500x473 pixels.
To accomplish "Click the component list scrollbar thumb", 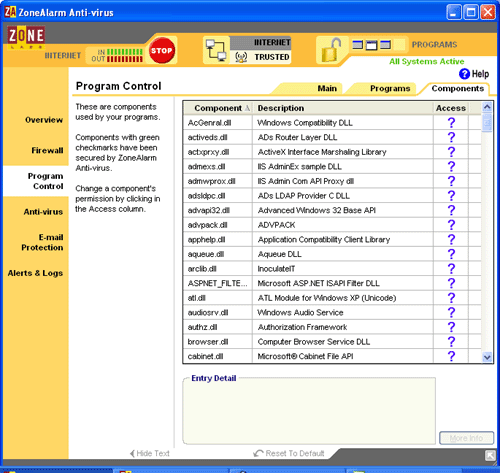I will 487,122.
